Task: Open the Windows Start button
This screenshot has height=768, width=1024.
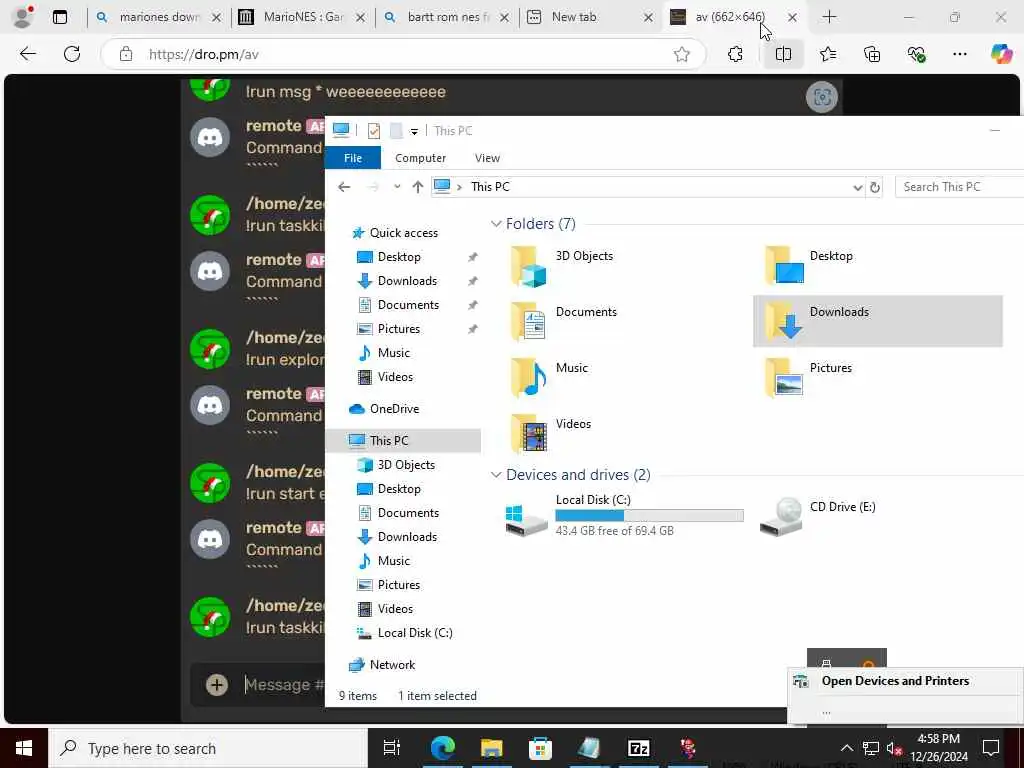Action: pyautogui.click(x=24, y=748)
